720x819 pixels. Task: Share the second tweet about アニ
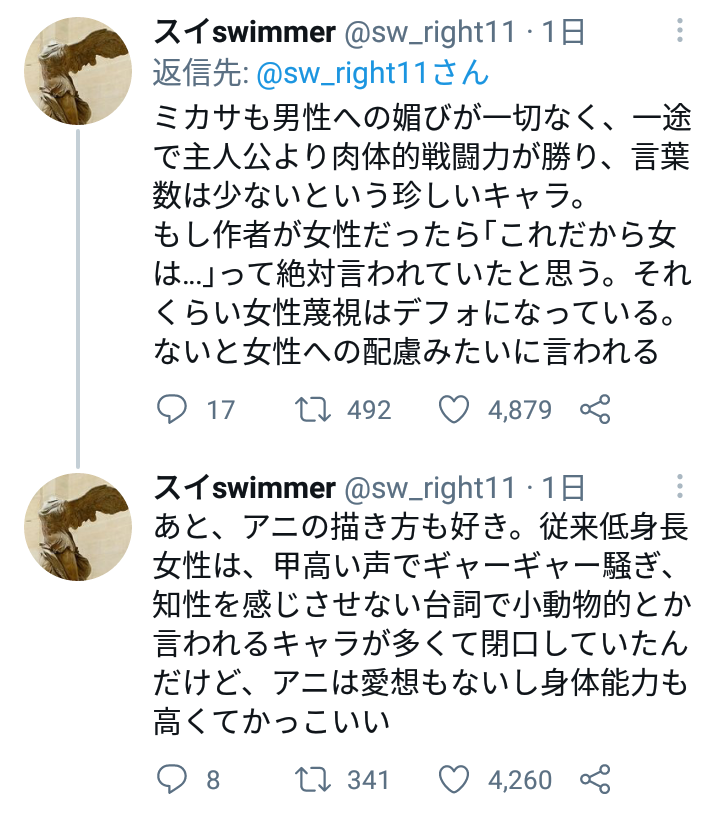point(595,779)
